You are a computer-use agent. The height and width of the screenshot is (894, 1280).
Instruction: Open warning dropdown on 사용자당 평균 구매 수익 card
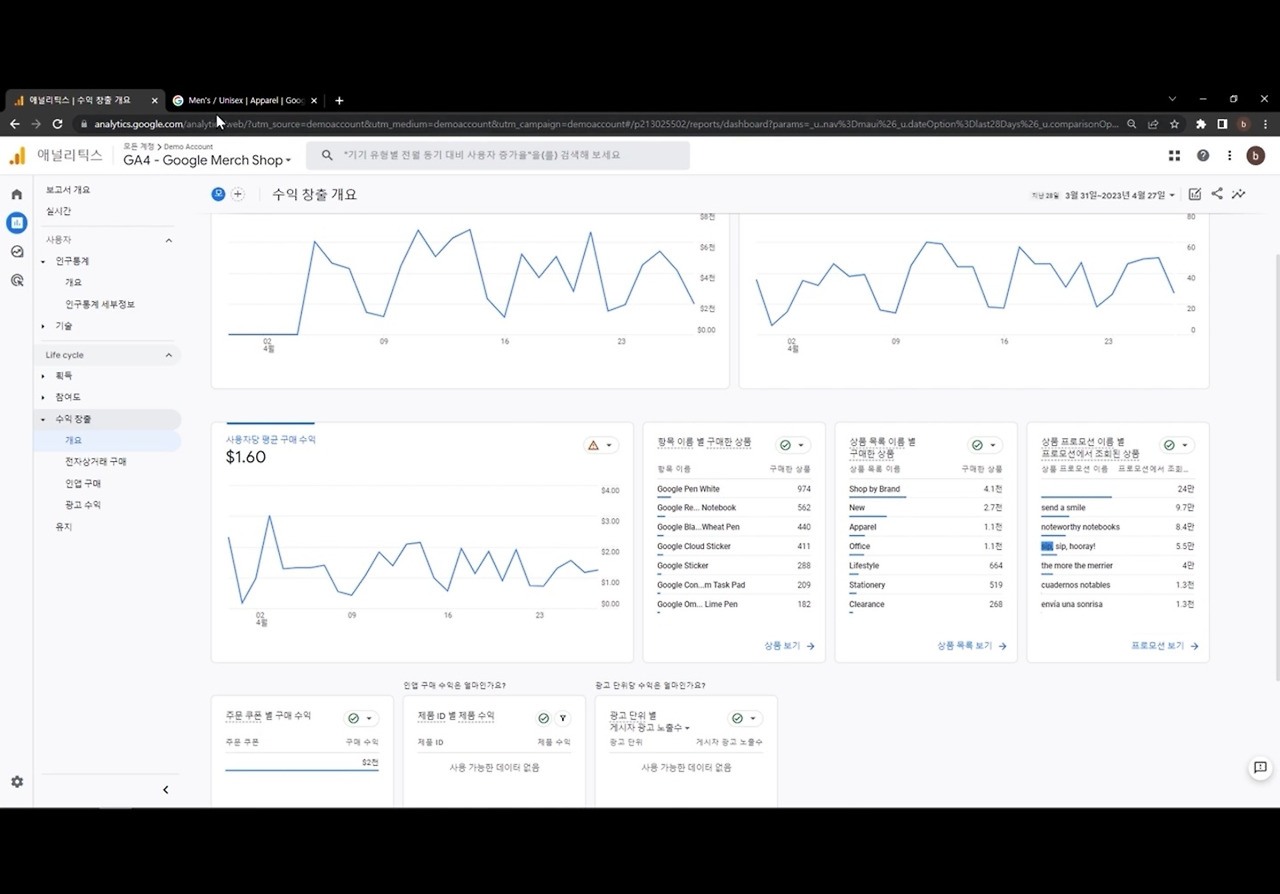pyautogui.click(x=601, y=445)
